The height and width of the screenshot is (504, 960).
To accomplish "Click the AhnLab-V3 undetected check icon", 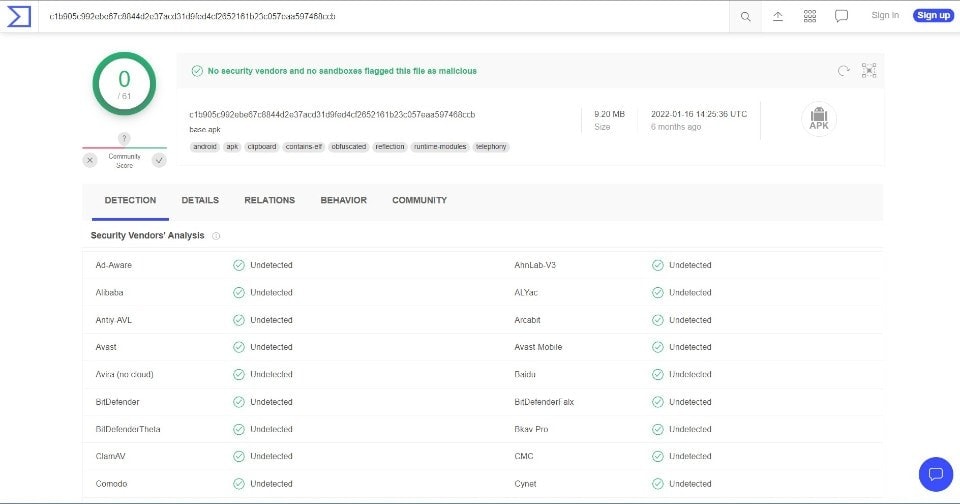I will [x=658, y=265].
